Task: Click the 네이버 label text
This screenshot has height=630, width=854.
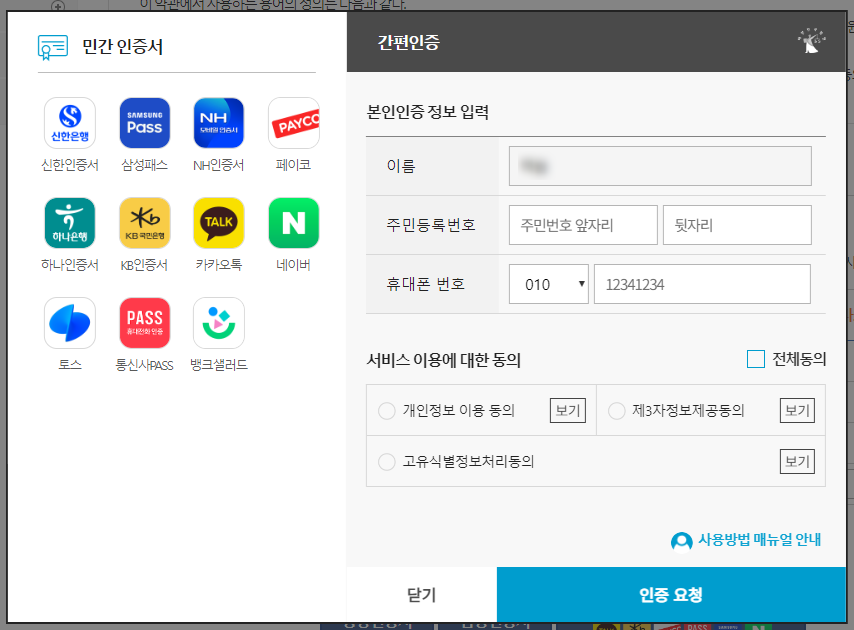Action: point(294,265)
